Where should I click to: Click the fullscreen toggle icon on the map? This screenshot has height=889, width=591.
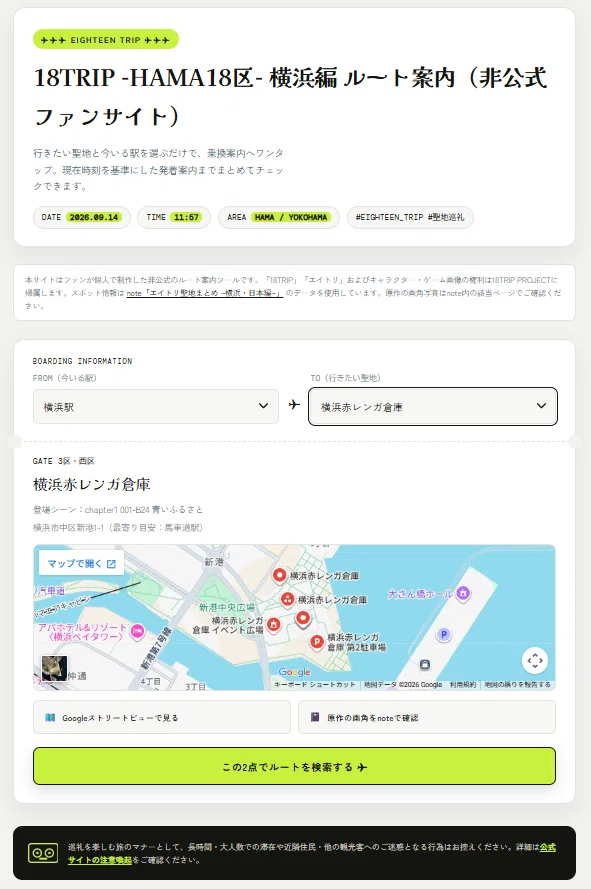pyautogui.click(x=535, y=660)
